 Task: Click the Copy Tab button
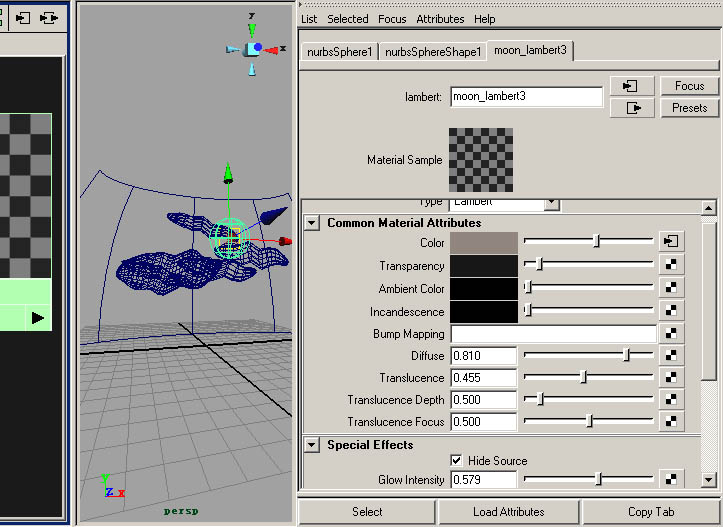pyautogui.click(x=651, y=512)
